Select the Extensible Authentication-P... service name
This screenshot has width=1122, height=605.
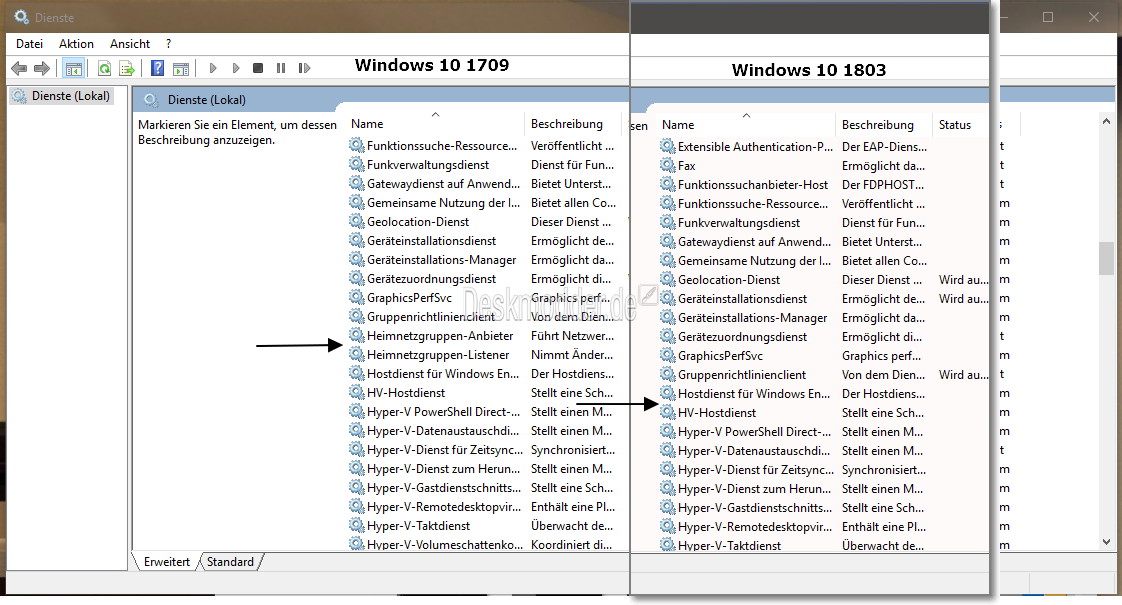coord(756,147)
